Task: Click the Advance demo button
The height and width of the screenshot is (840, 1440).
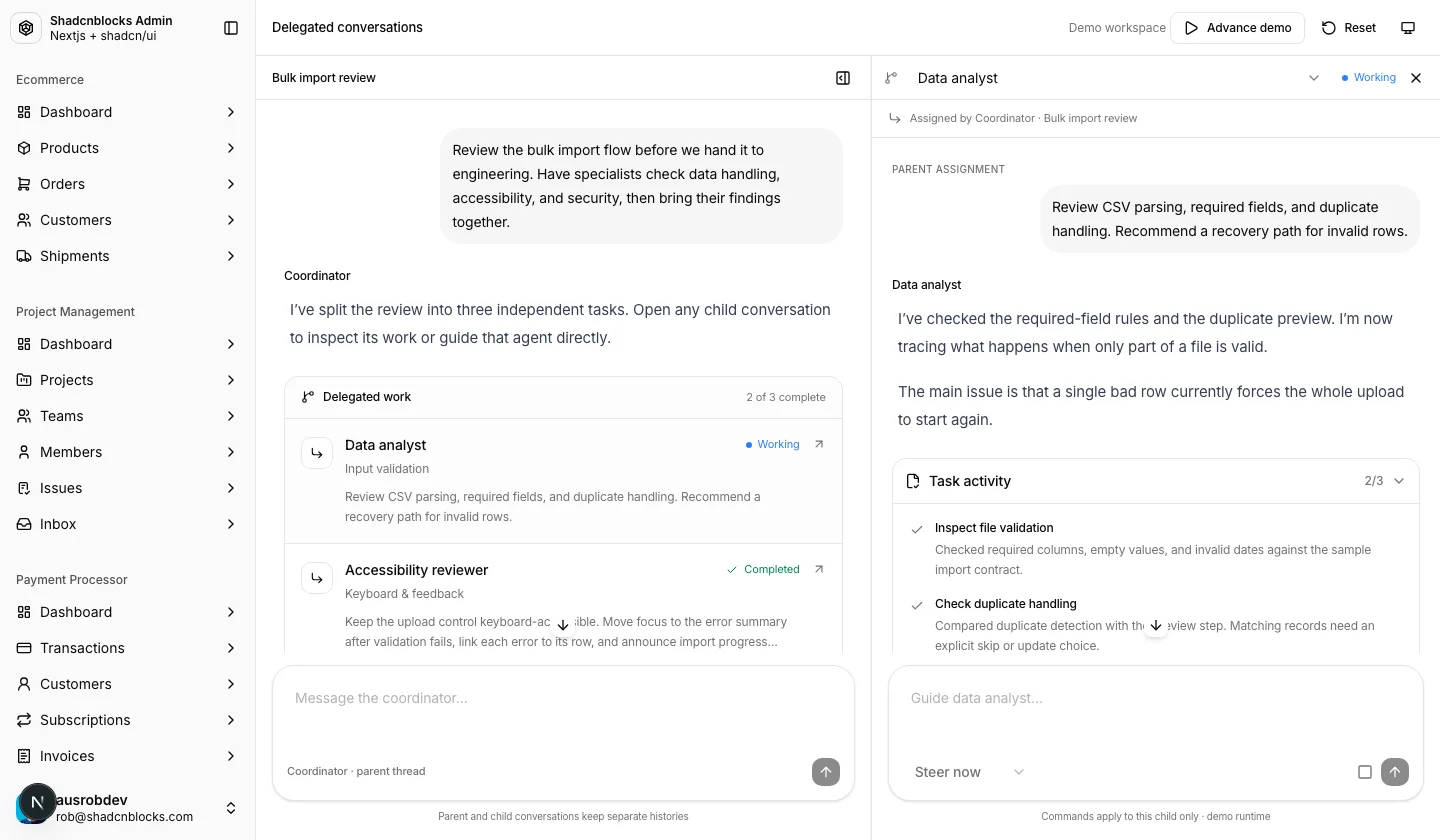Action: [x=1238, y=28]
